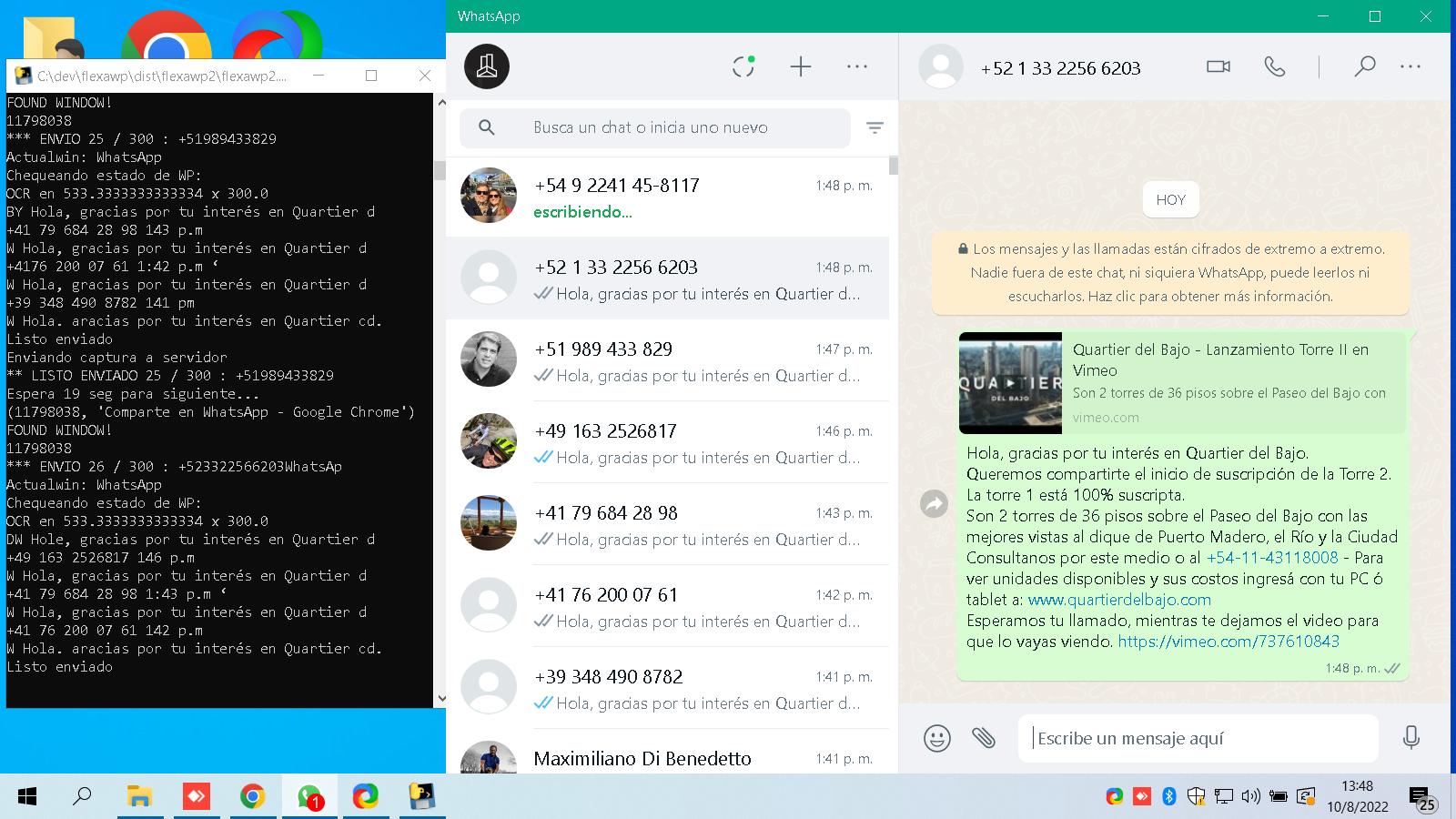1456x819 pixels.
Task: Open chat with +49 163 2526817
Action: click(x=667, y=442)
